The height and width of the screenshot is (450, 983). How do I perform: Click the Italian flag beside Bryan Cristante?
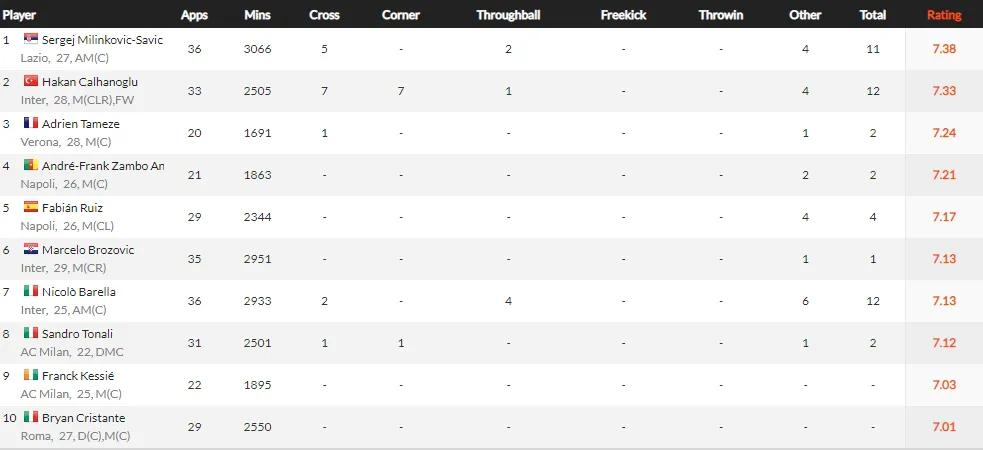pos(30,417)
